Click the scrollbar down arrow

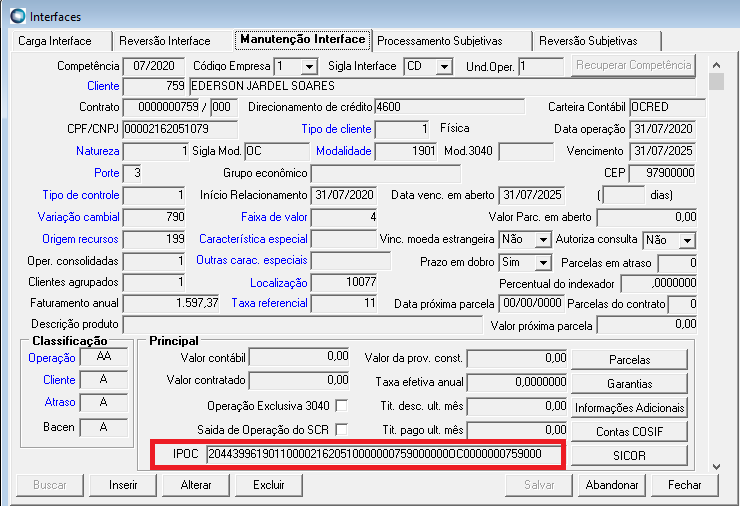[716, 467]
